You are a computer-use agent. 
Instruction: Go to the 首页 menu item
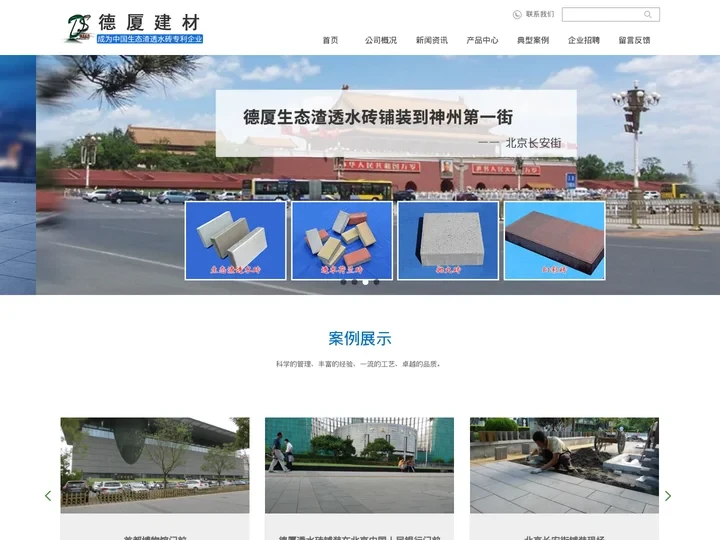tap(330, 40)
